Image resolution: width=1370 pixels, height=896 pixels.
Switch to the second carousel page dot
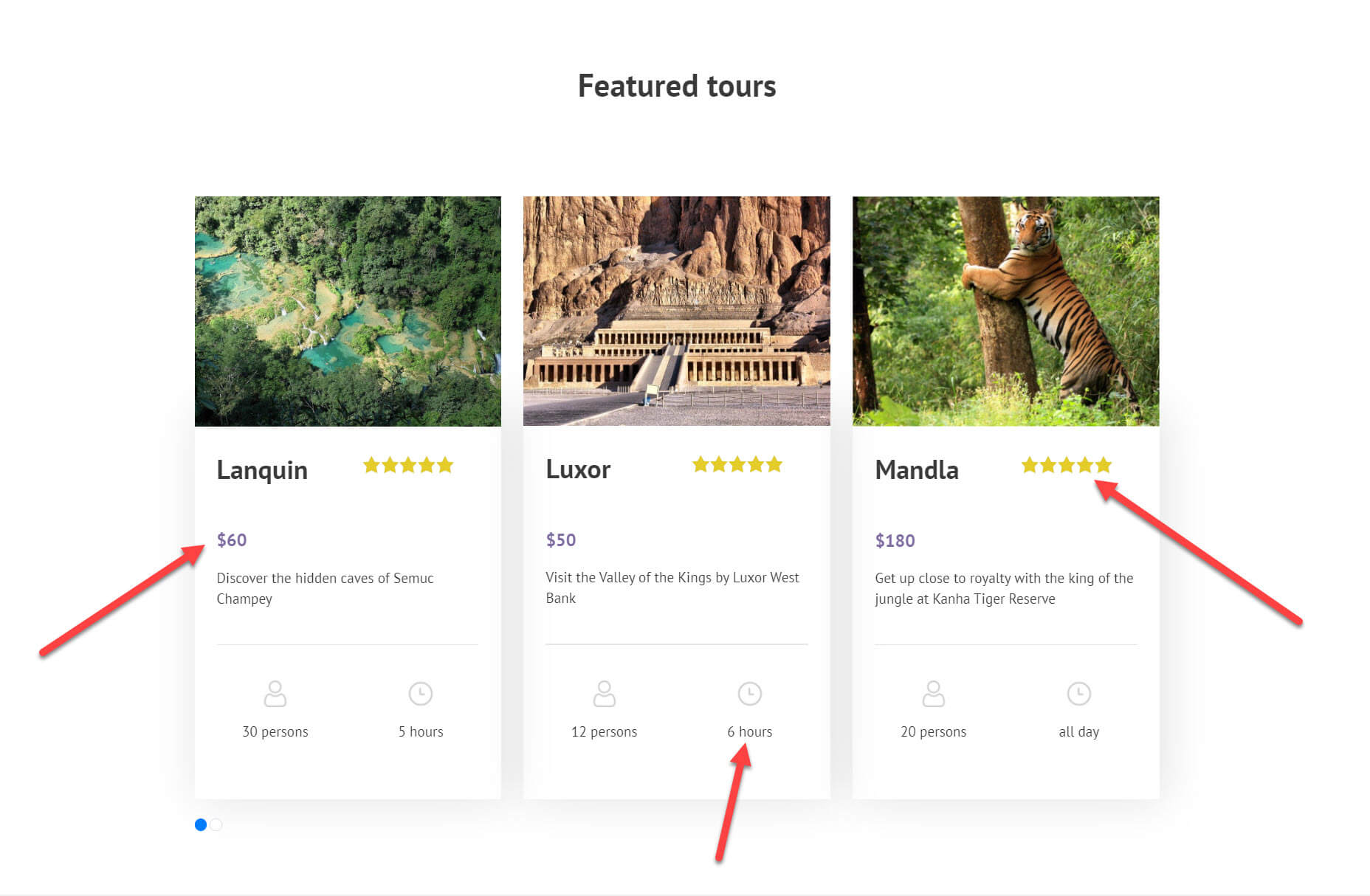click(216, 824)
